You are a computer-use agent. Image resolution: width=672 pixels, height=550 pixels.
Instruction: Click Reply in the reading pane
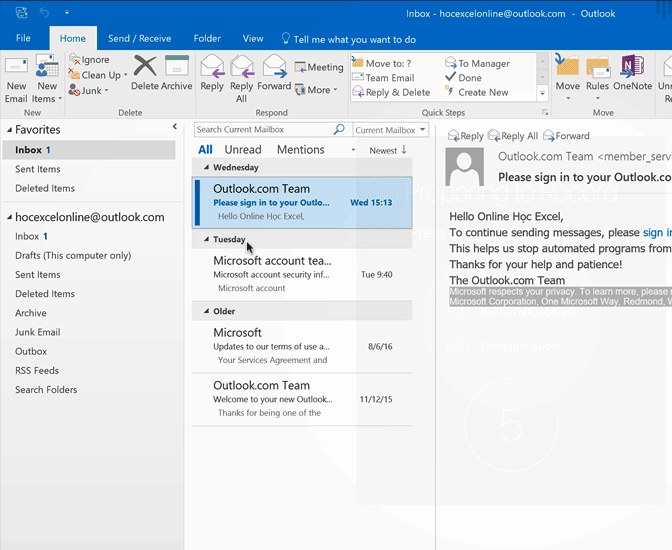466,136
